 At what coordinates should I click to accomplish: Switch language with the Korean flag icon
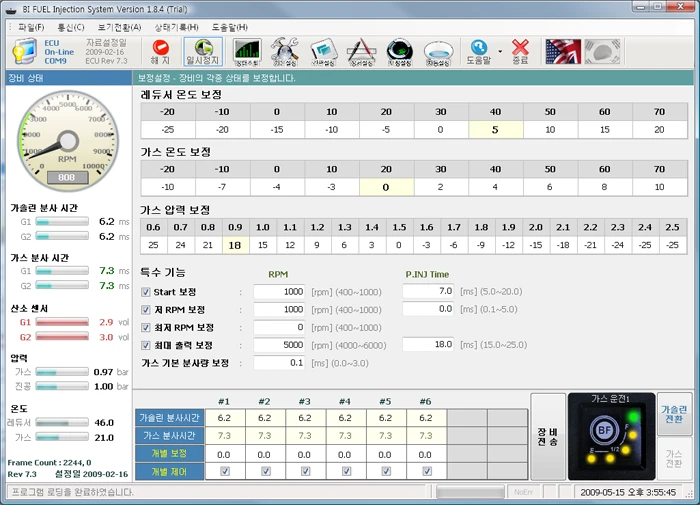[602, 52]
